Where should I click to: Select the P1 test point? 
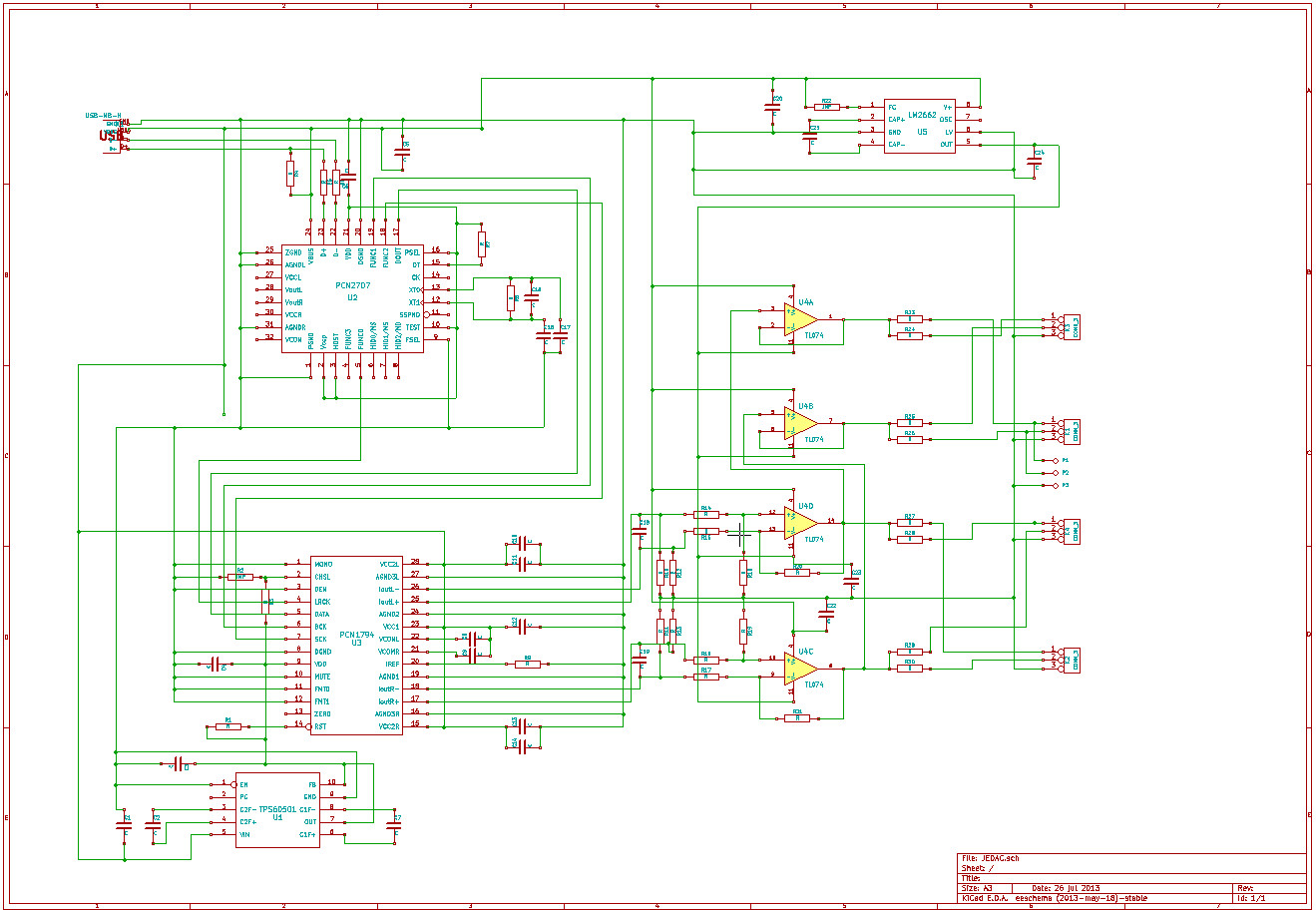pos(1055,460)
